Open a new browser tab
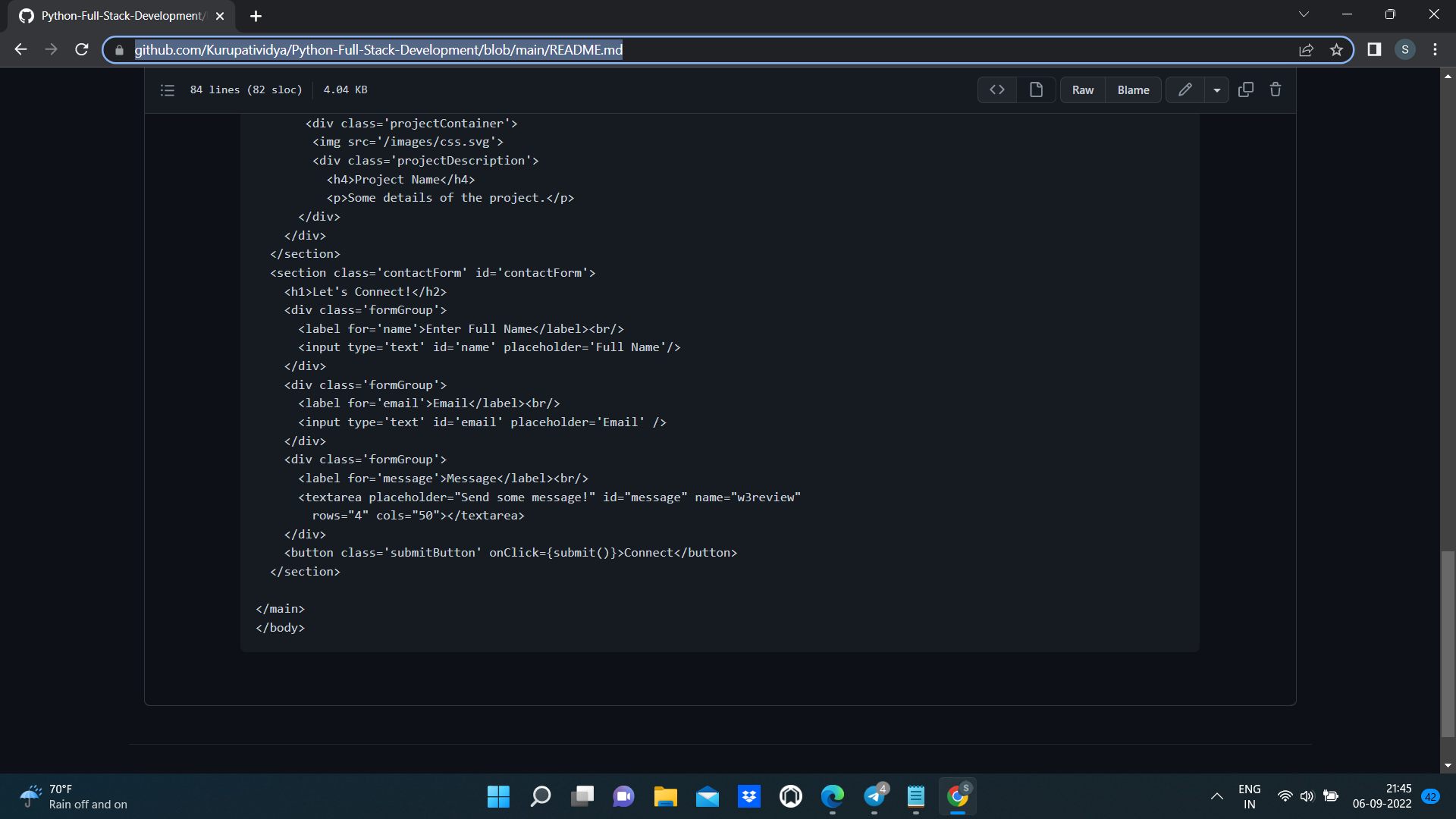Viewport: 1456px width, 819px height. tap(256, 16)
